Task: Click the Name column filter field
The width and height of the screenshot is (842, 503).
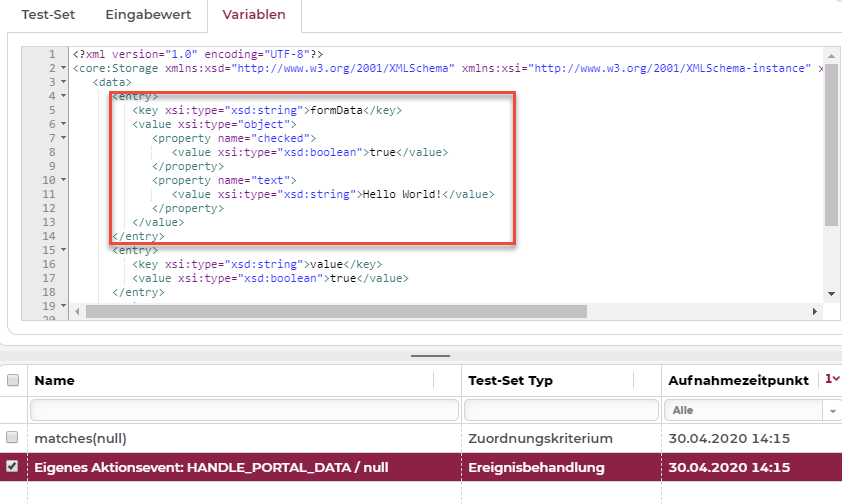Action: coord(243,410)
